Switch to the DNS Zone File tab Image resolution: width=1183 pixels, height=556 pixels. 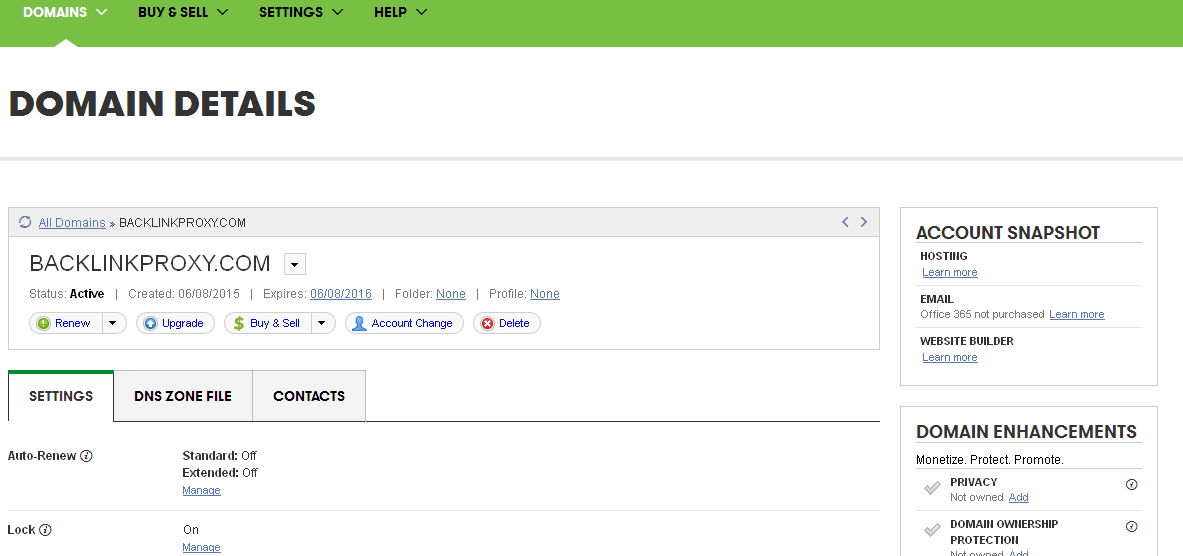[x=183, y=396]
